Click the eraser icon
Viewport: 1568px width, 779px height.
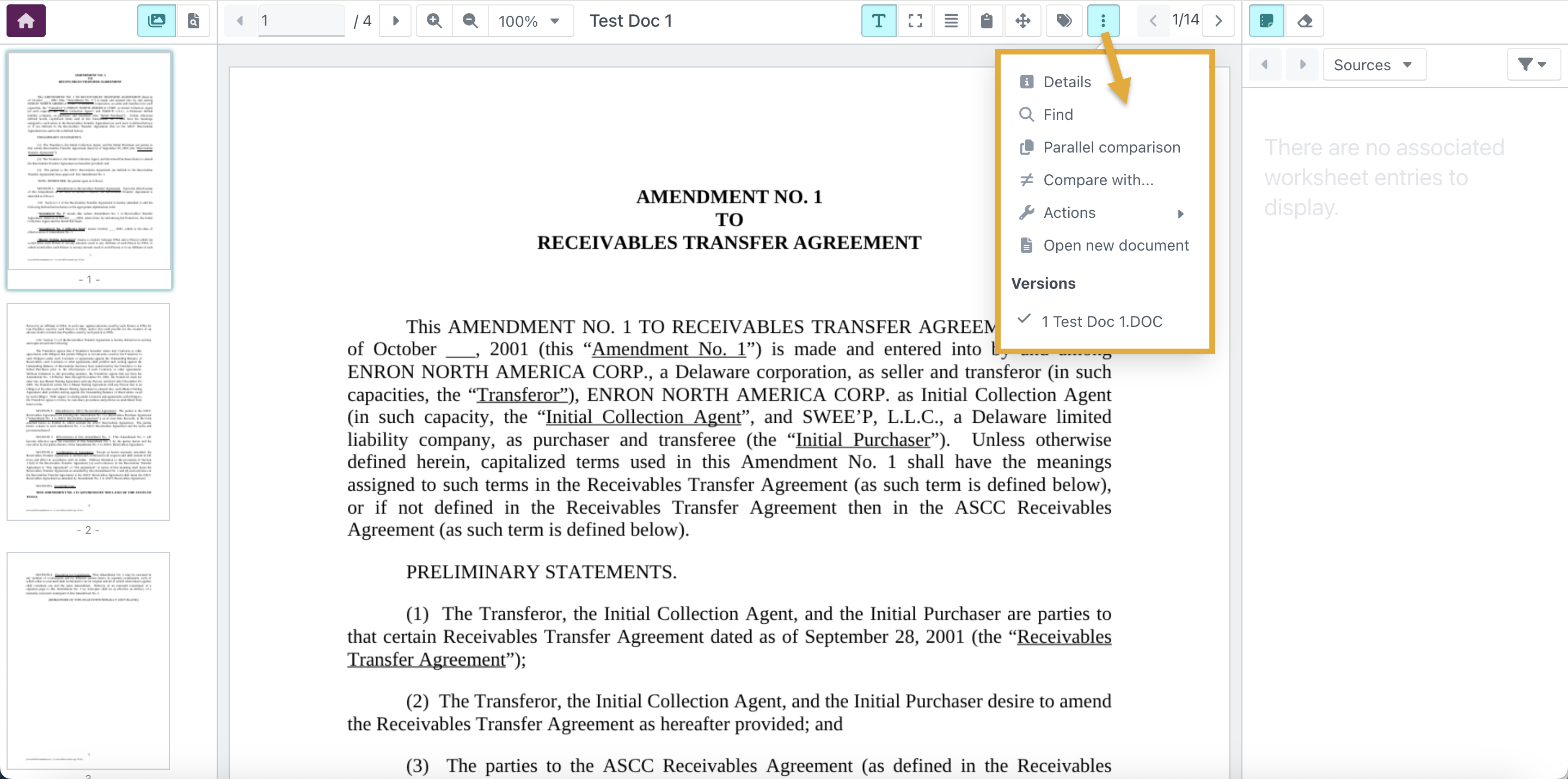(1304, 21)
